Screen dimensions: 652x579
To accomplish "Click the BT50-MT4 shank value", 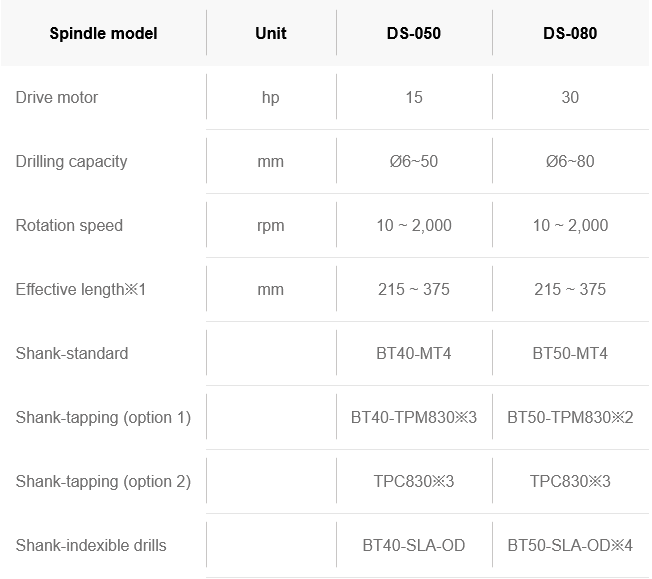I will pyautogui.click(x=570, y=354).
